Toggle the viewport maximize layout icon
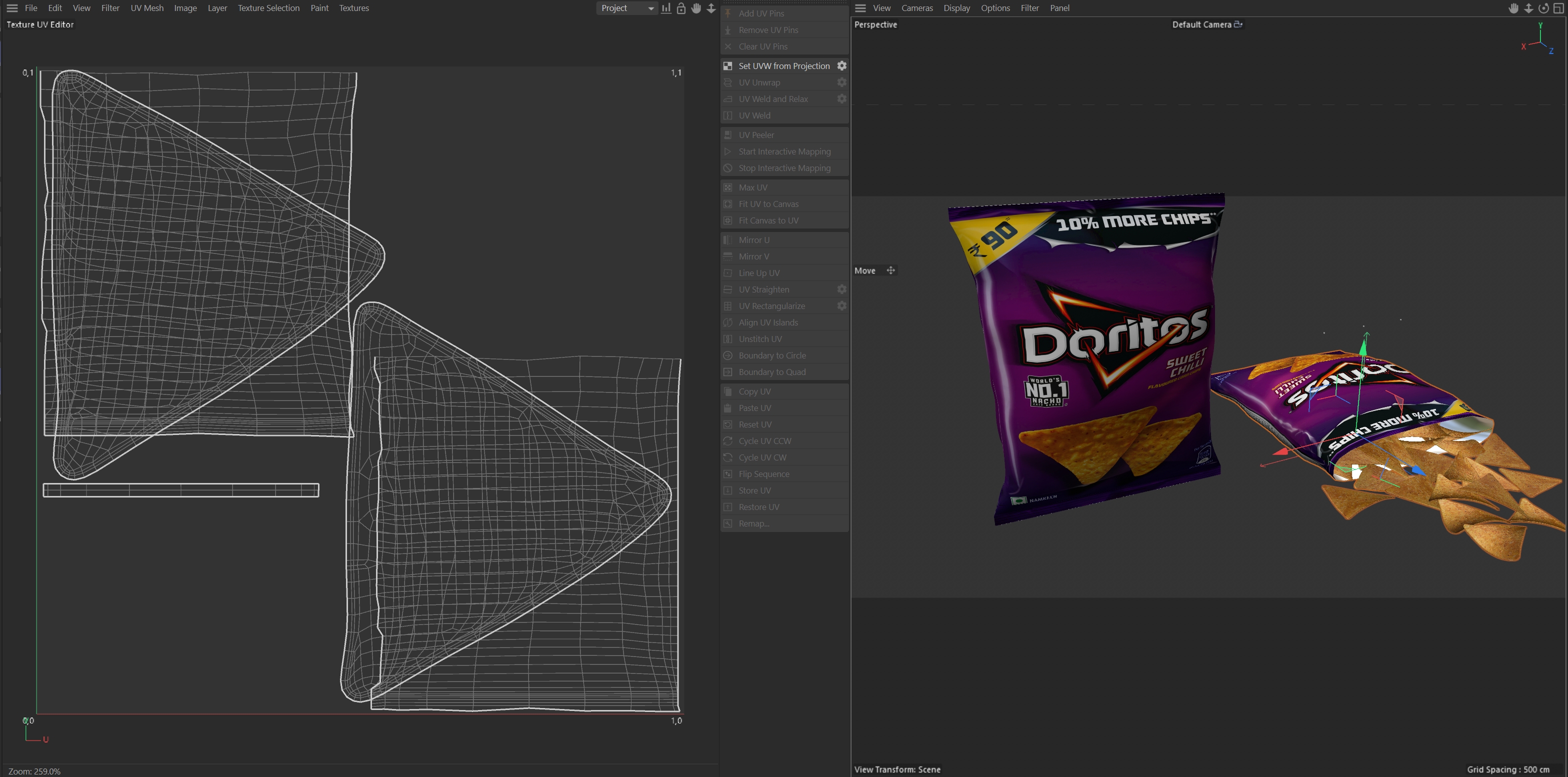The height and width of the screenshot is (777, 1568). point(1558,8)
